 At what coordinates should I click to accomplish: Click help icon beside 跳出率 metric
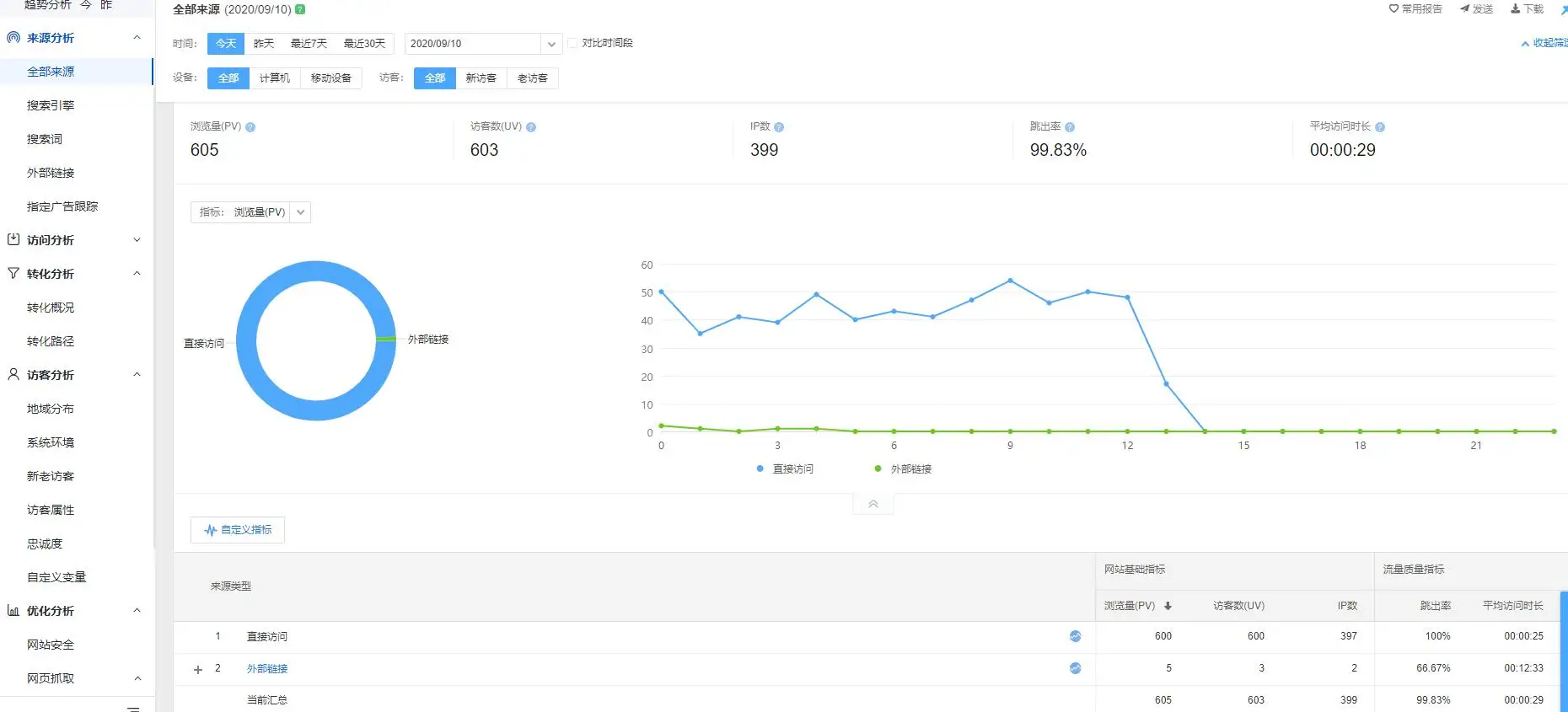1070,127
